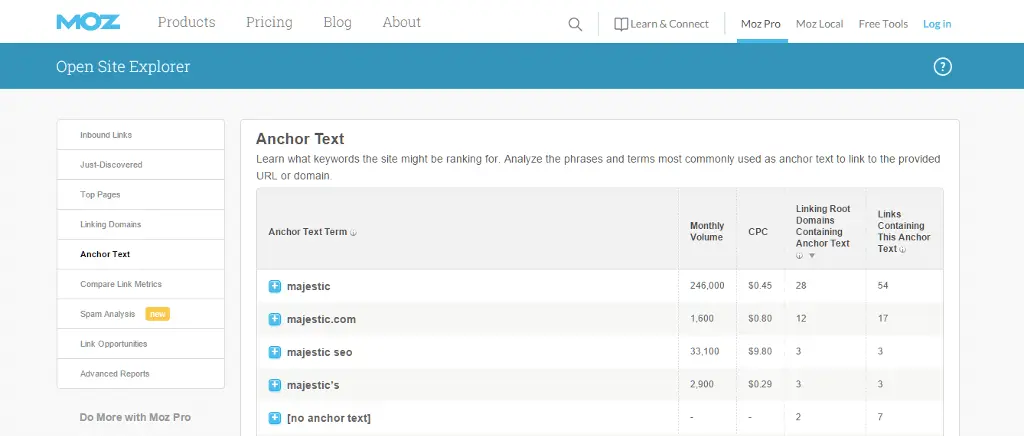Screen dimensions: 1024x436
Task: Click info icon next to Anchor Text Term
Action: coord(353,232)
